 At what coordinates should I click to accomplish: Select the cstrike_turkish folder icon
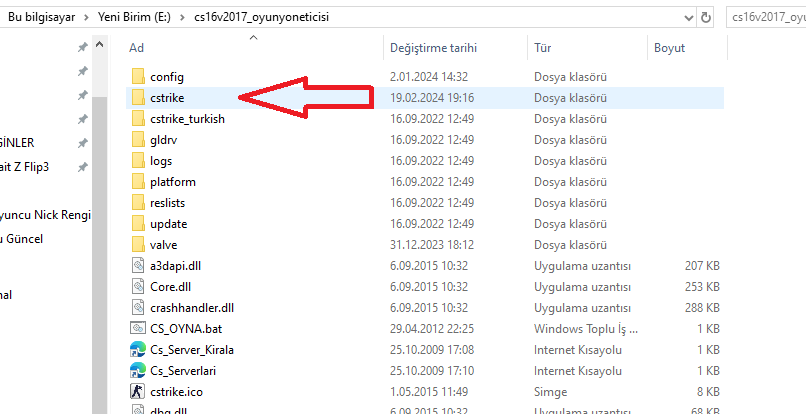138,119
